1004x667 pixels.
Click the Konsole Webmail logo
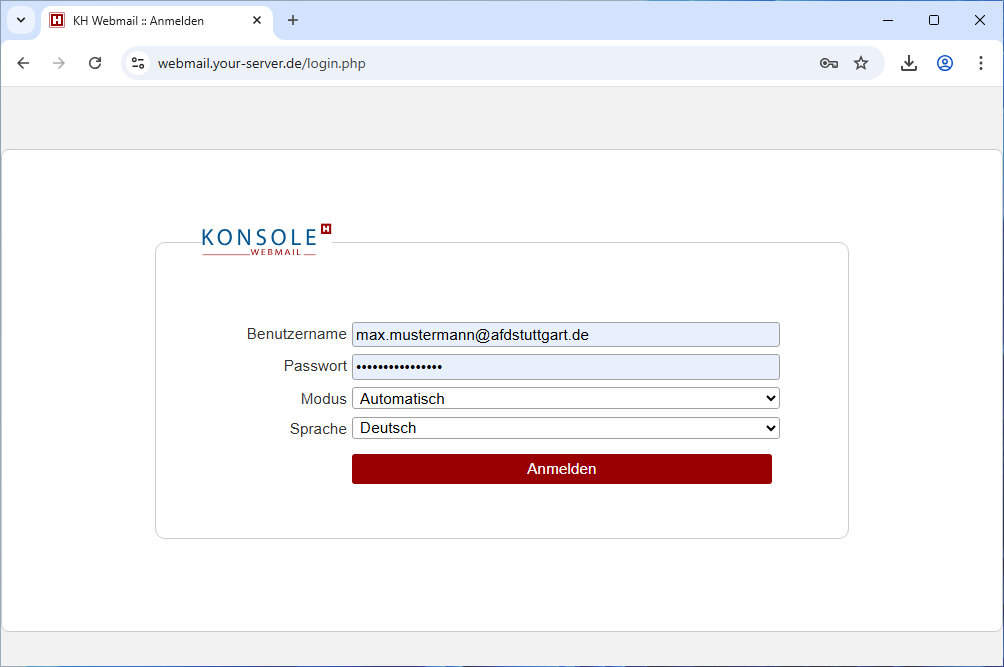[265, 240]
